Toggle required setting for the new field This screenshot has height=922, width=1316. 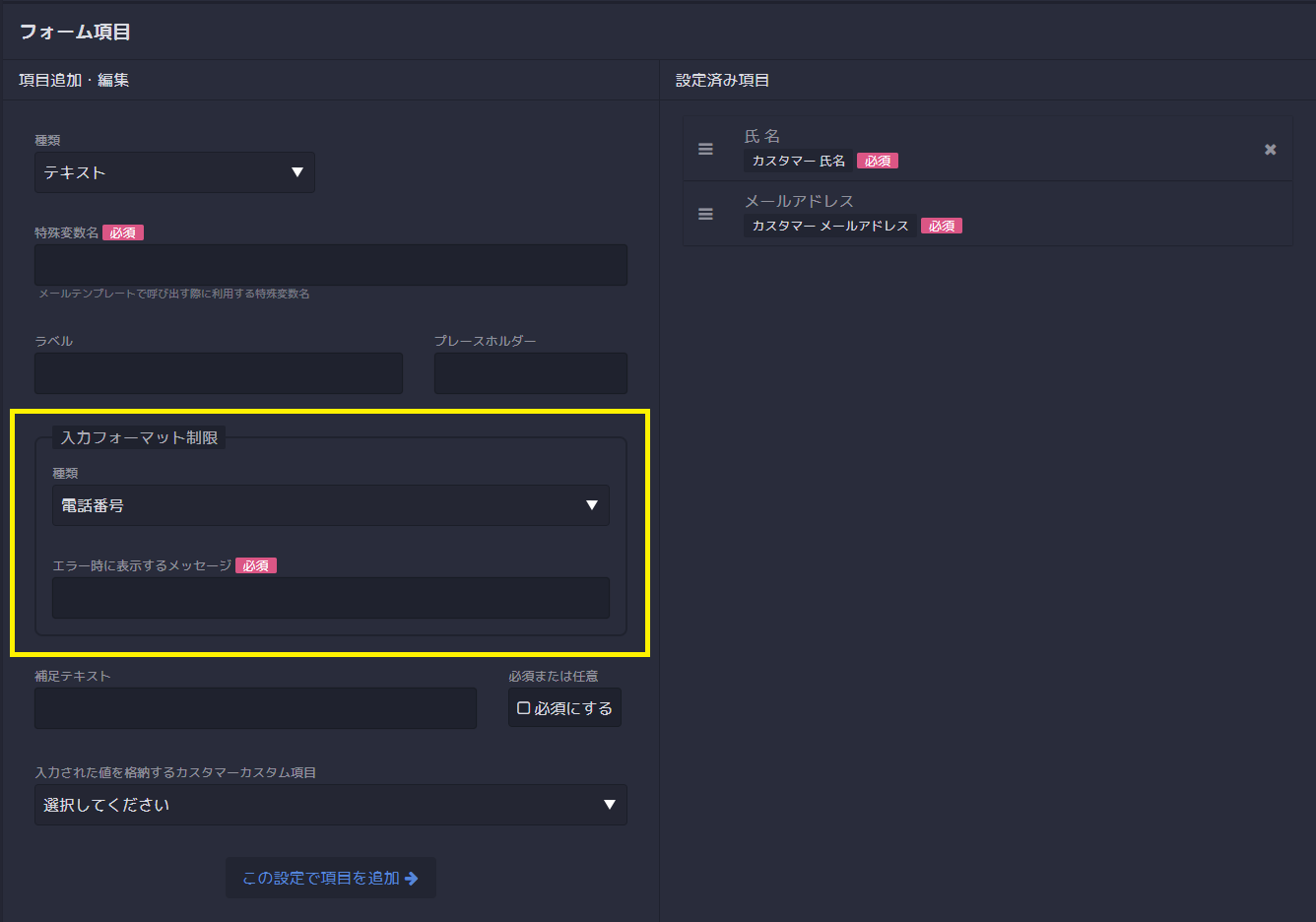564,707
